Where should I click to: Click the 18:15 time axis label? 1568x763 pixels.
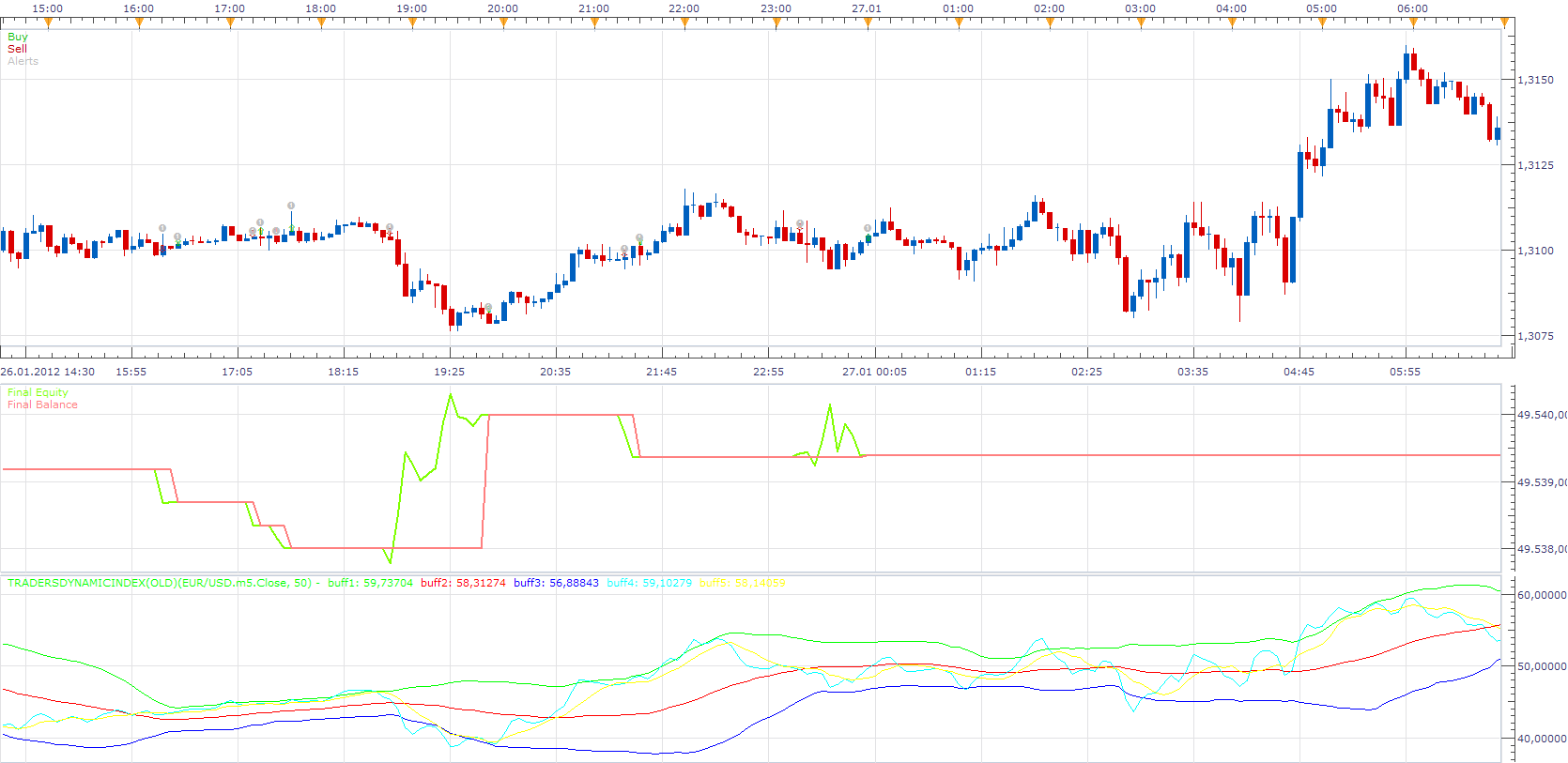click(343, 372)
